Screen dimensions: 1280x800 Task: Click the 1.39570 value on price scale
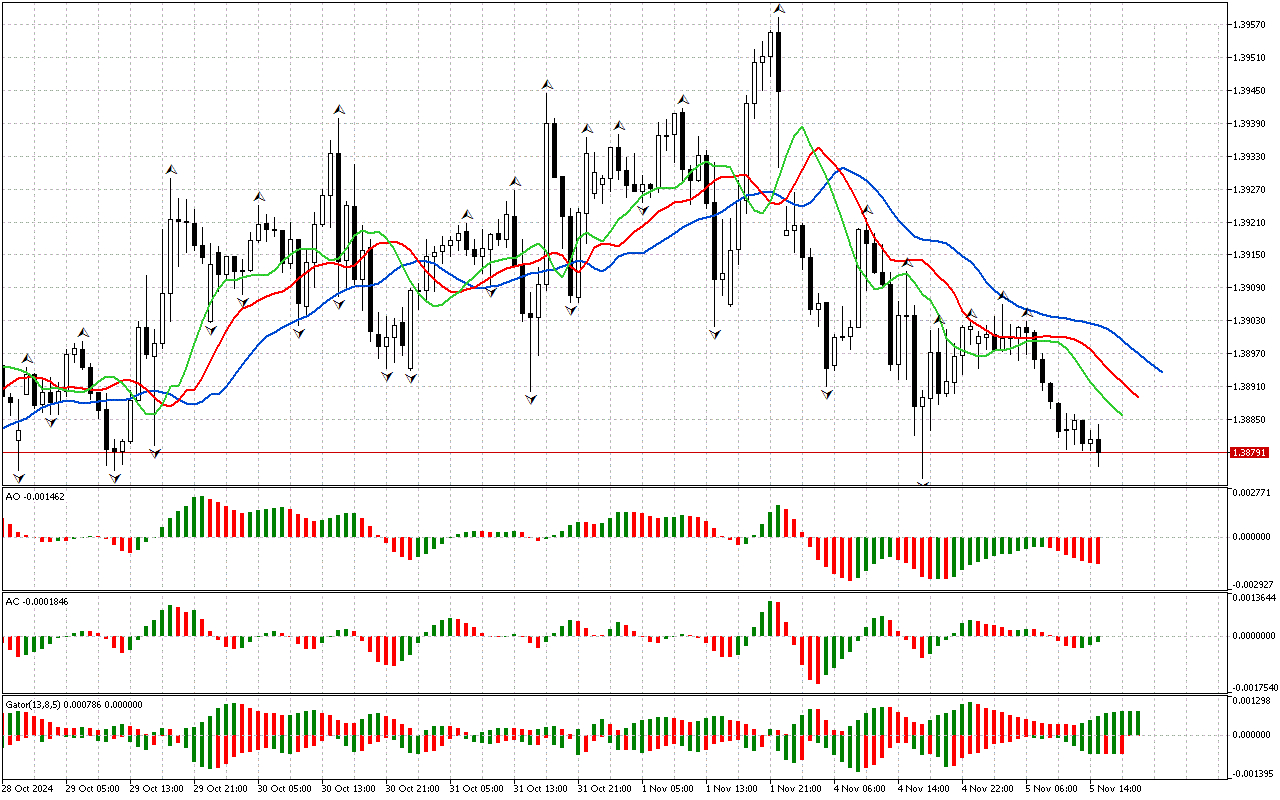[1250, 24]
